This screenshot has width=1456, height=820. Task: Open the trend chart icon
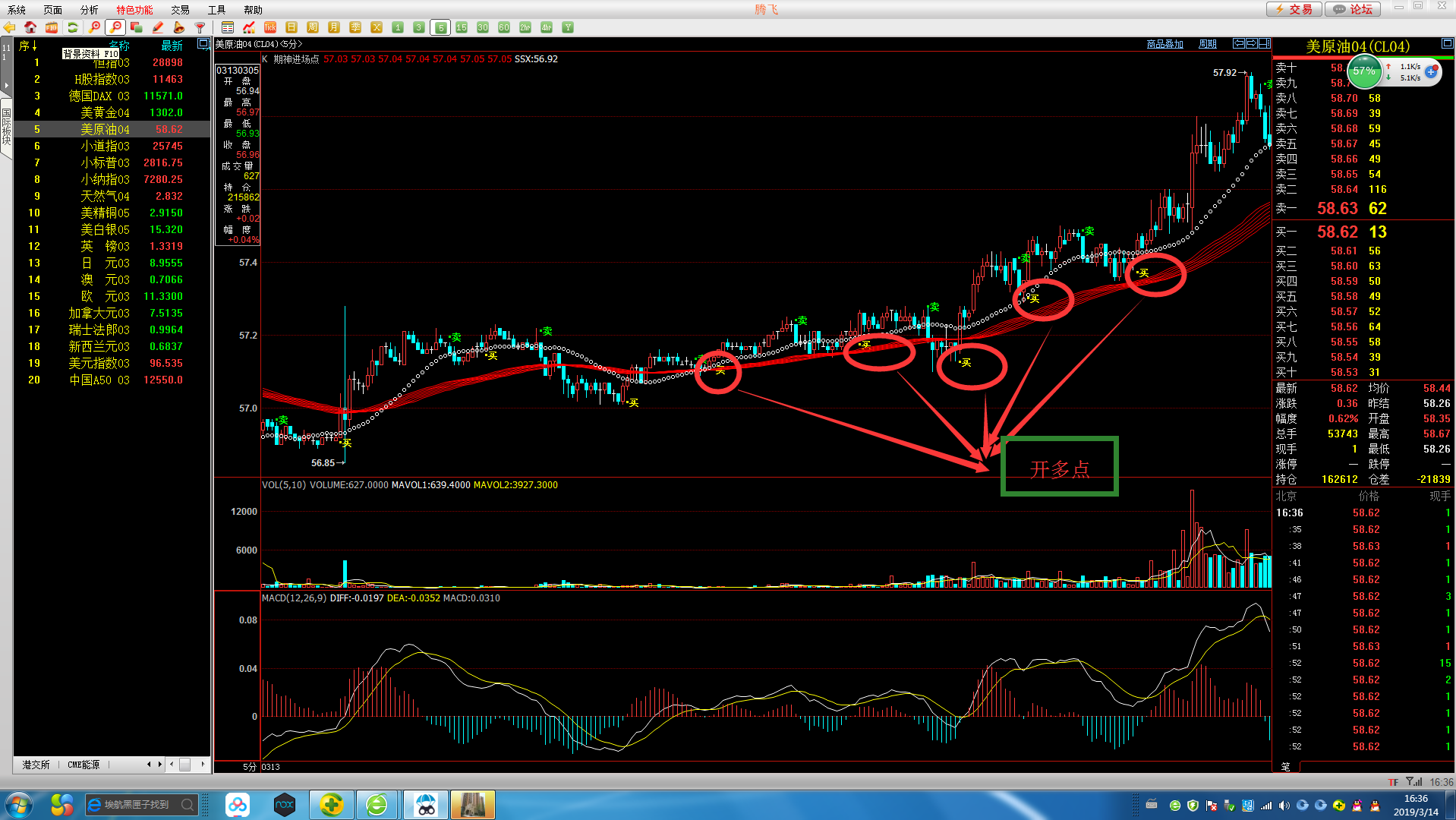click(x=249, y=27)
